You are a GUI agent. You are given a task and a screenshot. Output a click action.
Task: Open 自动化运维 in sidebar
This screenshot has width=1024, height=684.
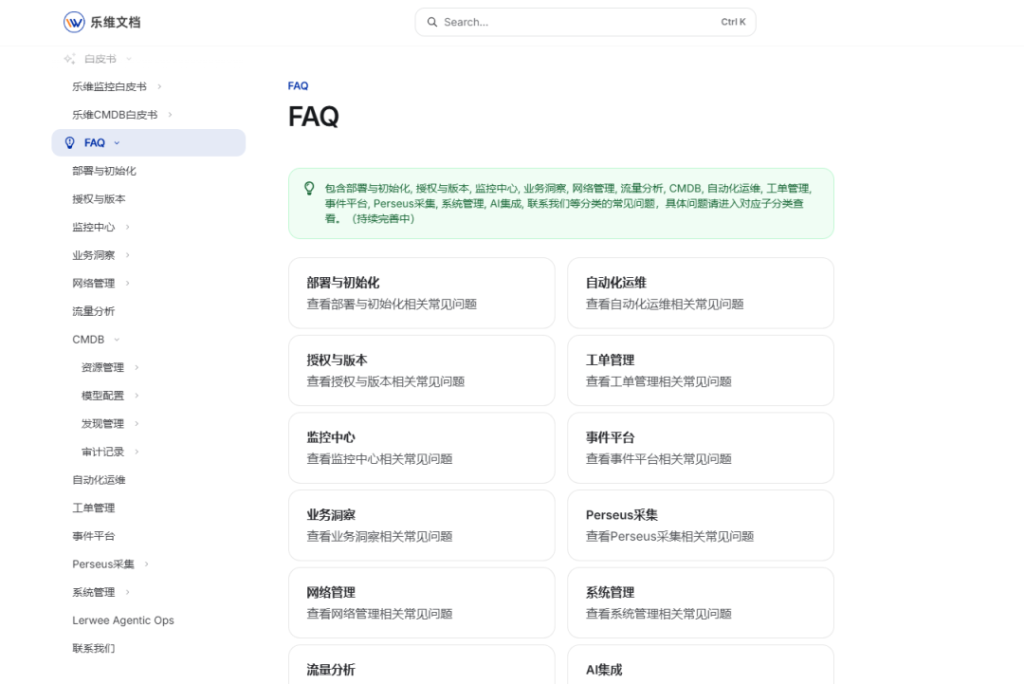pos(99,480)
